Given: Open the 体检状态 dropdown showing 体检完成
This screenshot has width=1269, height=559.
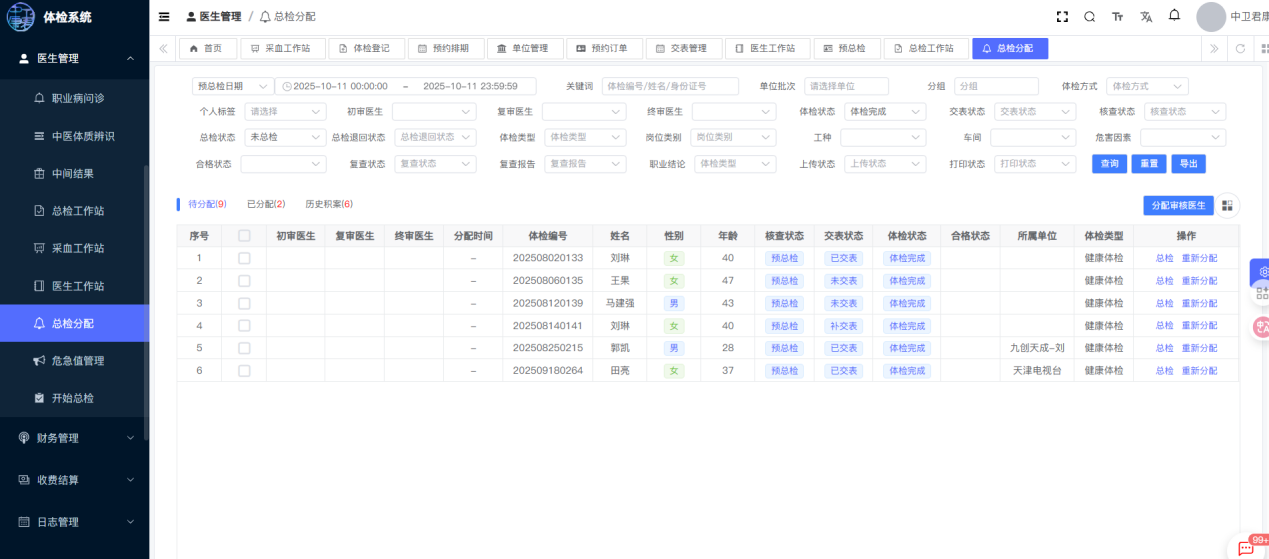Looking at the screenshot, I should click(883, 112).
